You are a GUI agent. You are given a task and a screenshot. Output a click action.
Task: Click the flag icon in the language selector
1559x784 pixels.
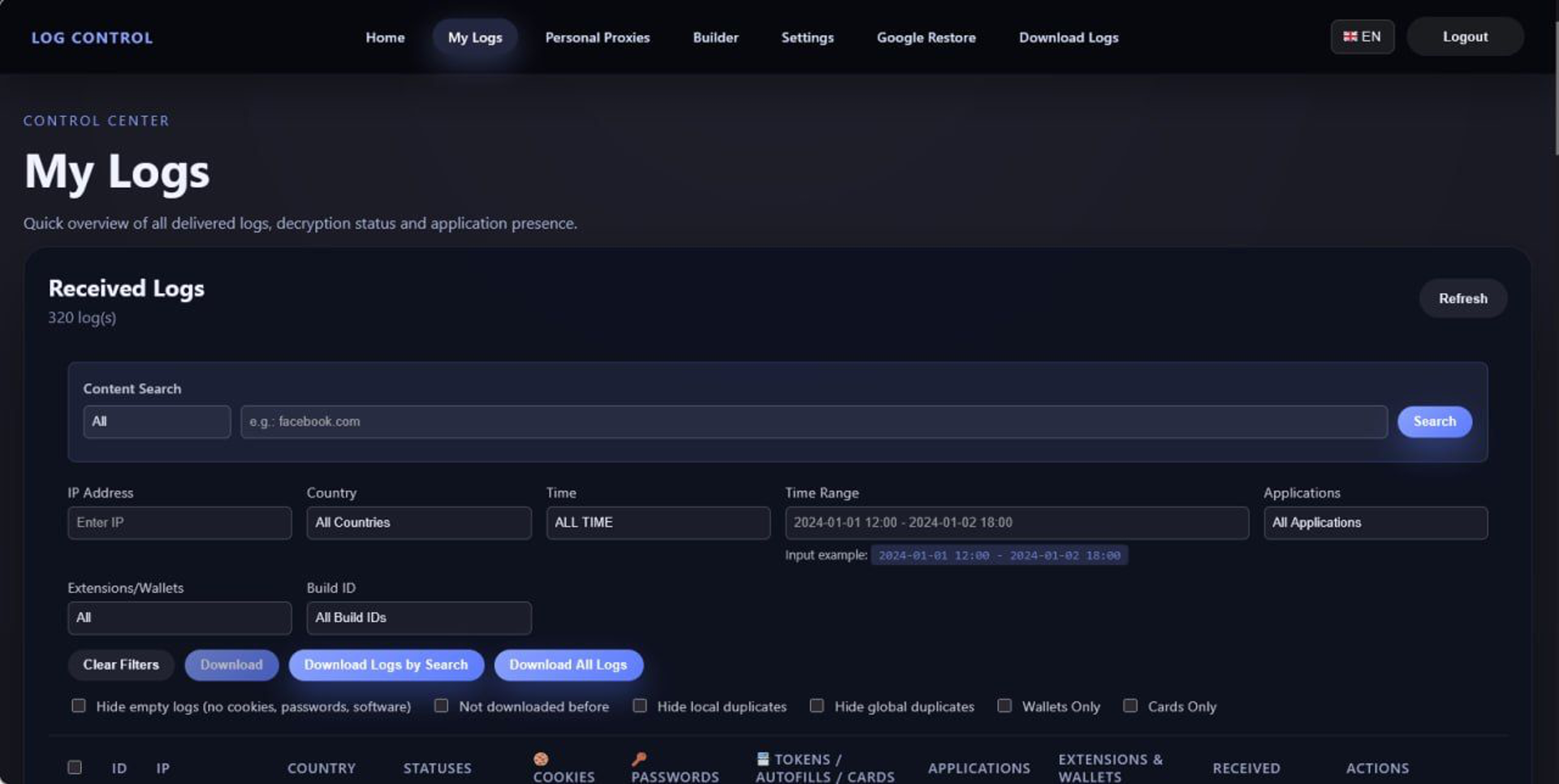1350,37
